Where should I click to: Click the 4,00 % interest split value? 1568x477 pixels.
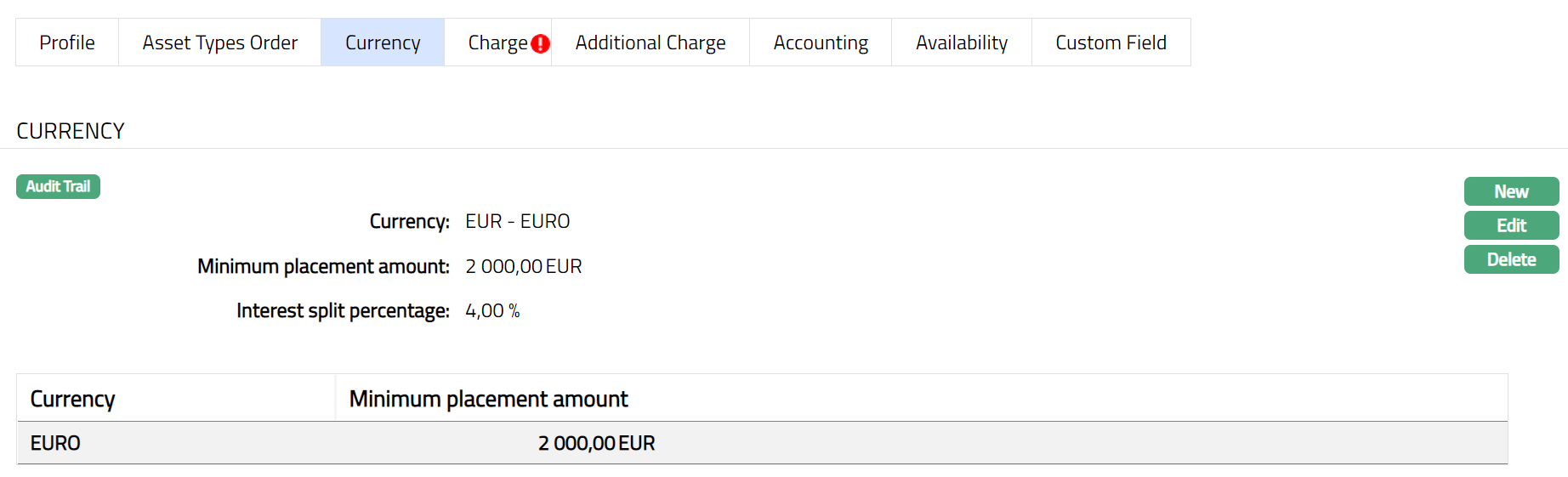(492, 311)
